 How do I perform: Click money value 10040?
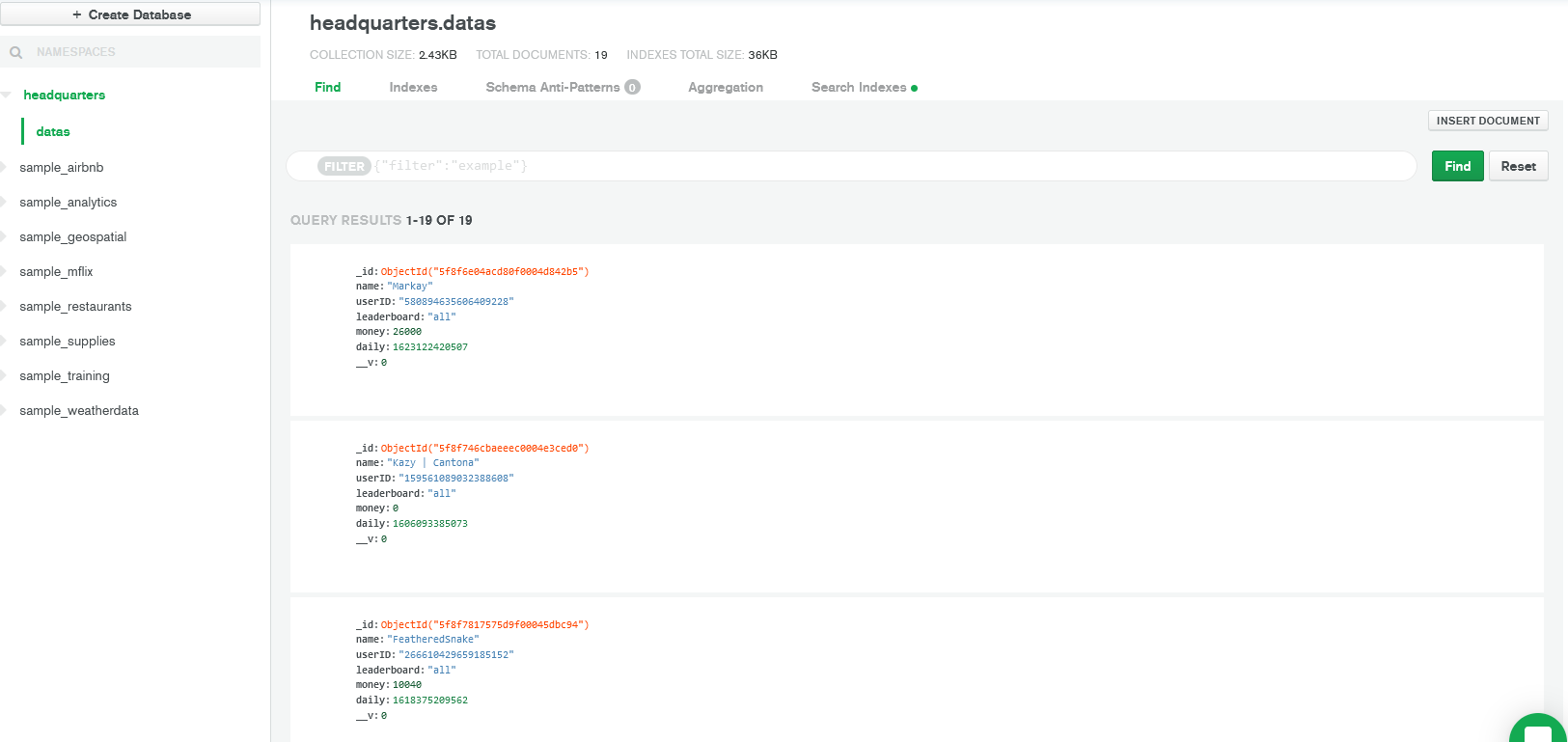coord(407,685)
